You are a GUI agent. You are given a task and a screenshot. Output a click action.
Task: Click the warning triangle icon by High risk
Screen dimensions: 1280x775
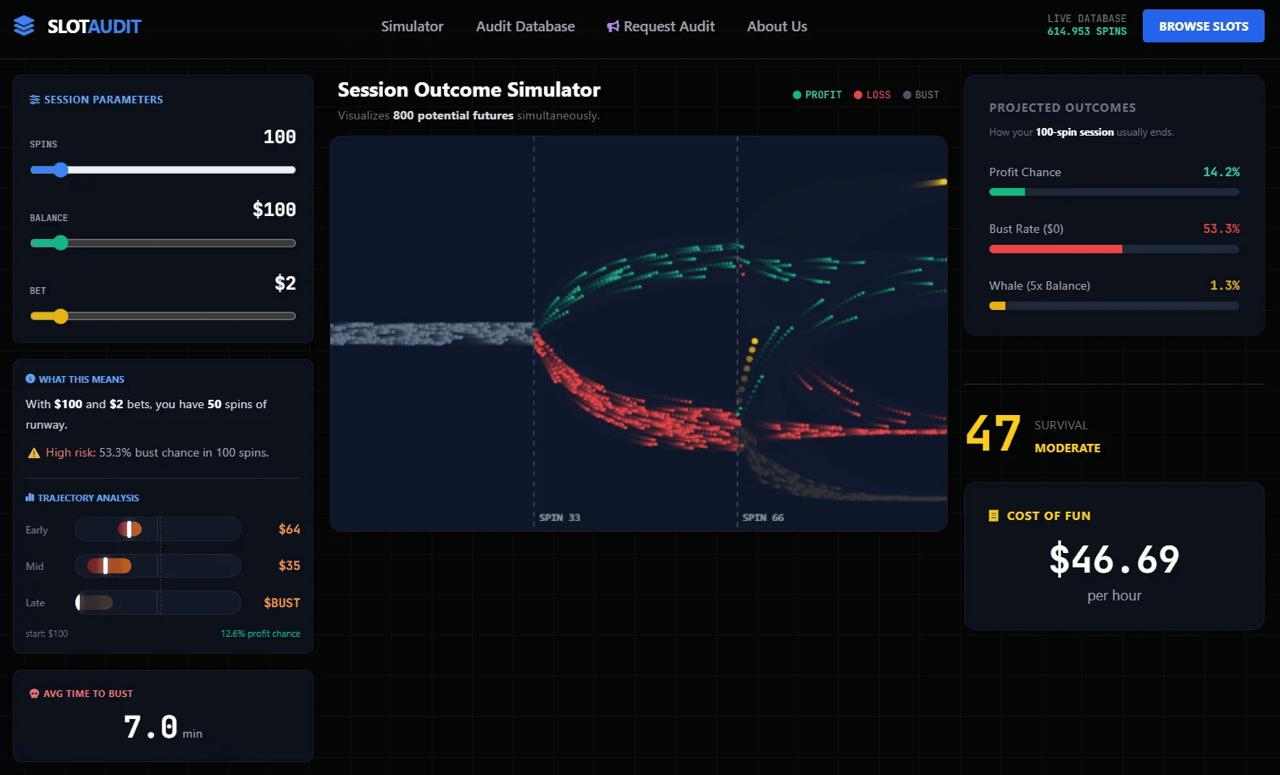[34, 453]
